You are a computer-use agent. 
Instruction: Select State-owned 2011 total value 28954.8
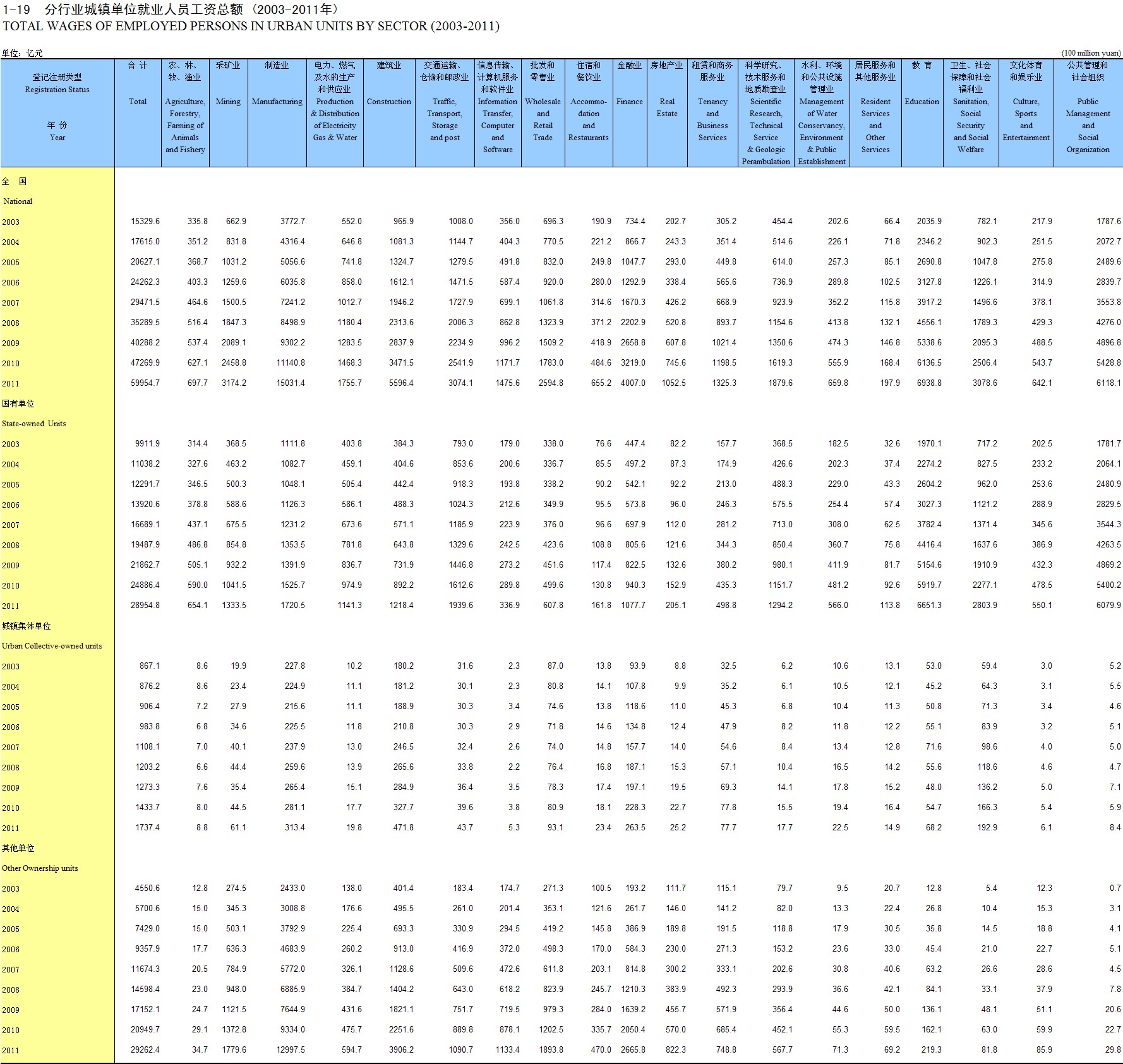[x=145, y=606]
